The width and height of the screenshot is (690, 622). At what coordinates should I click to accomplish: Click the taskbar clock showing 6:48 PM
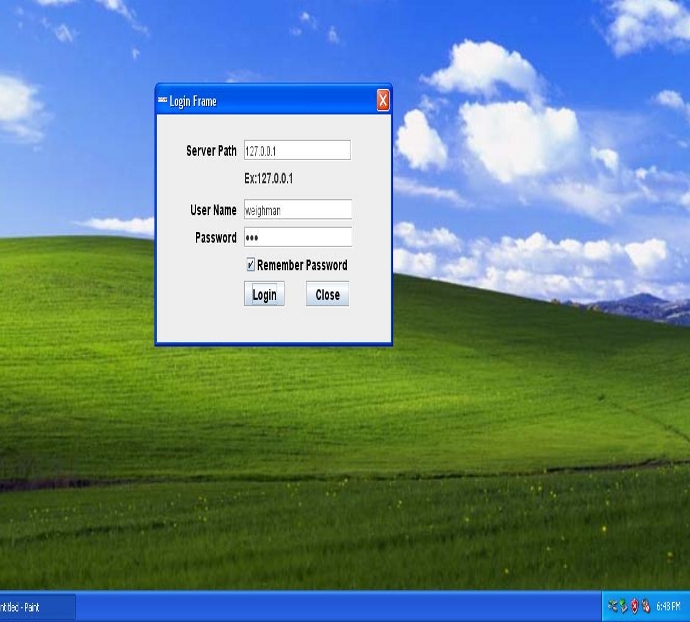pos(668,607)
